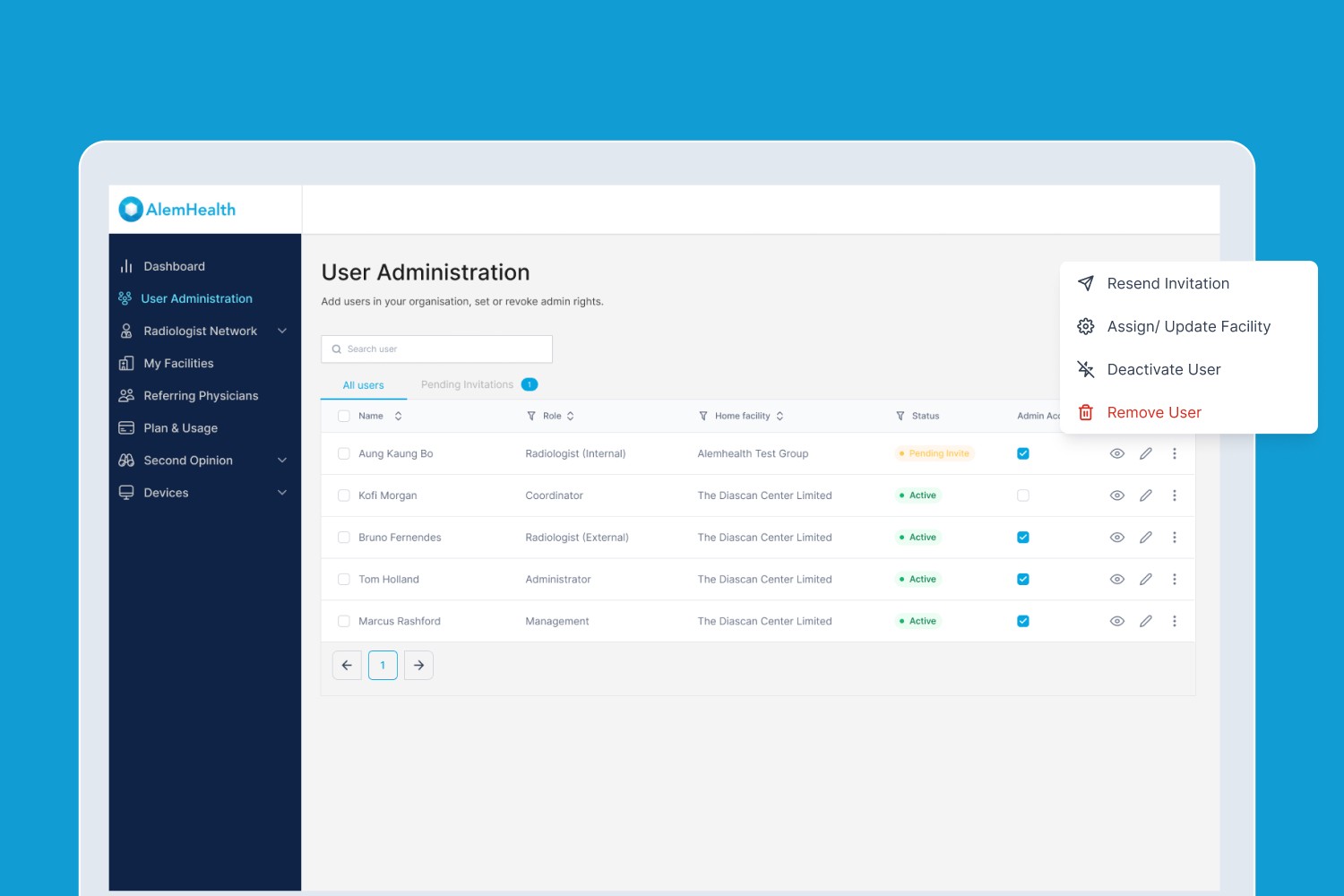View Kofi Morgan with the eye icon

pyautogui.click(x=1117, y=495)
